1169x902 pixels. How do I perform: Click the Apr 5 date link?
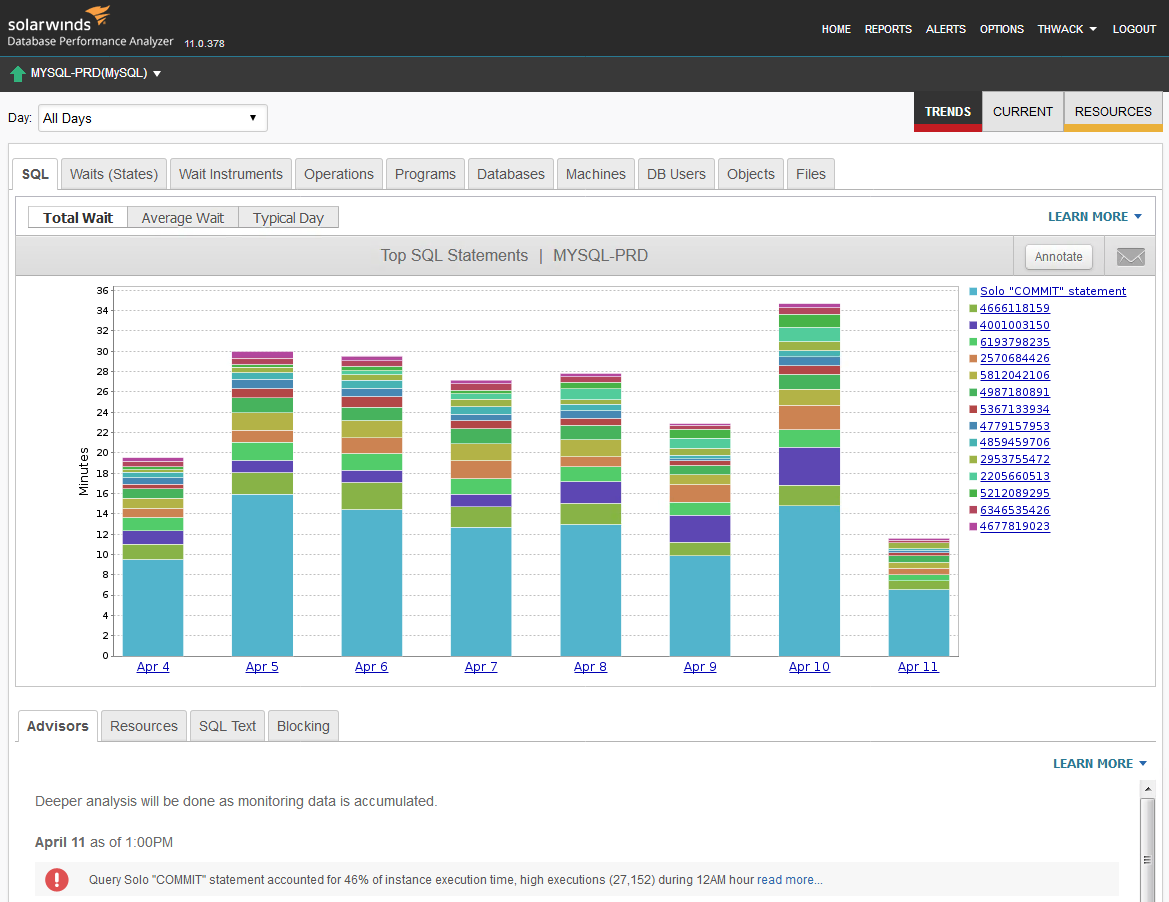click(262, 666)
